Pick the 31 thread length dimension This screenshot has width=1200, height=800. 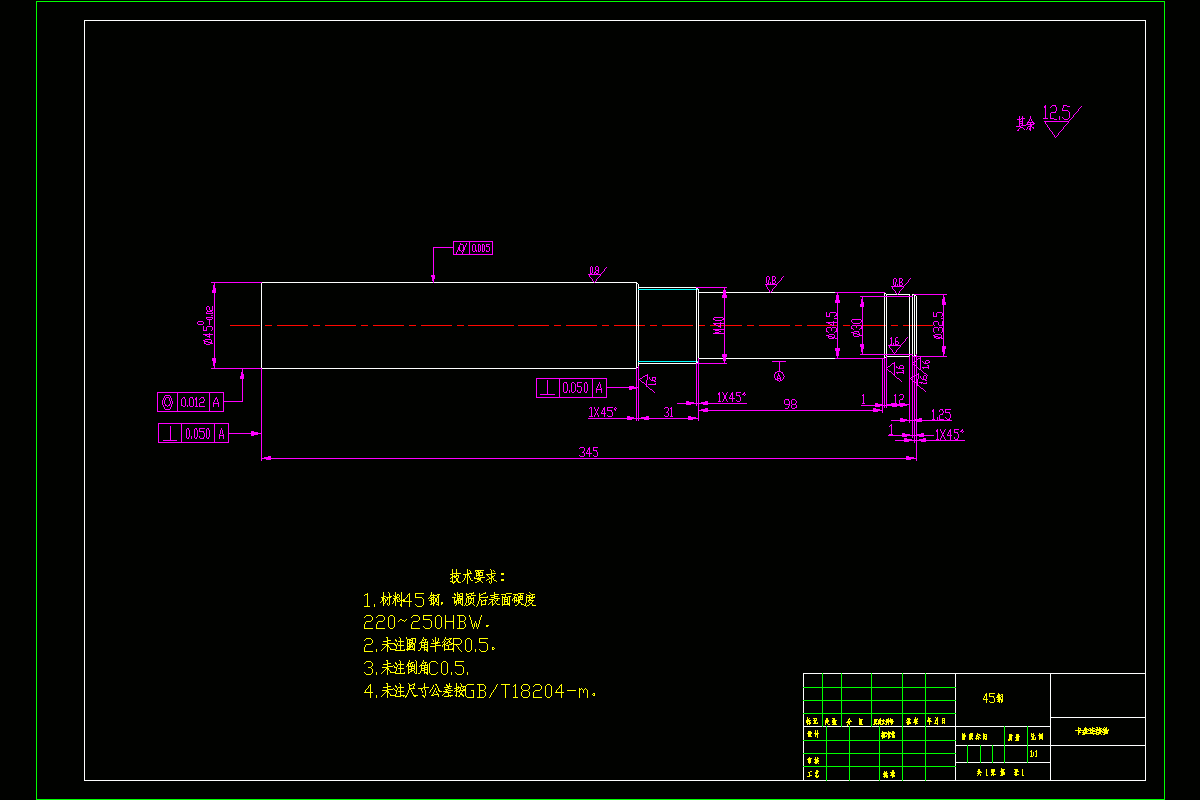pyautogui.click(x=668, y=412)
